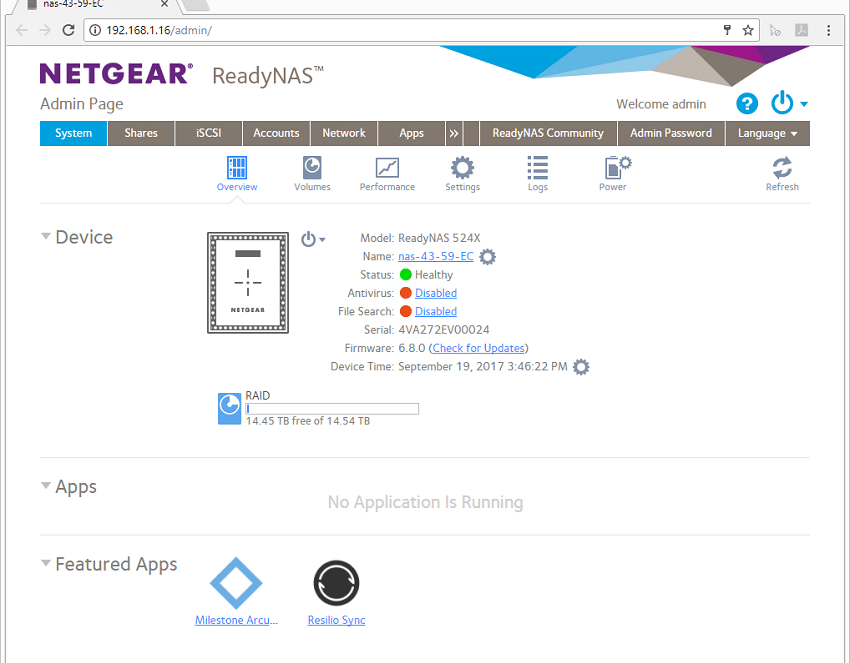
Task: Bookmark this page with the star
Action: (x=748, y=30)
